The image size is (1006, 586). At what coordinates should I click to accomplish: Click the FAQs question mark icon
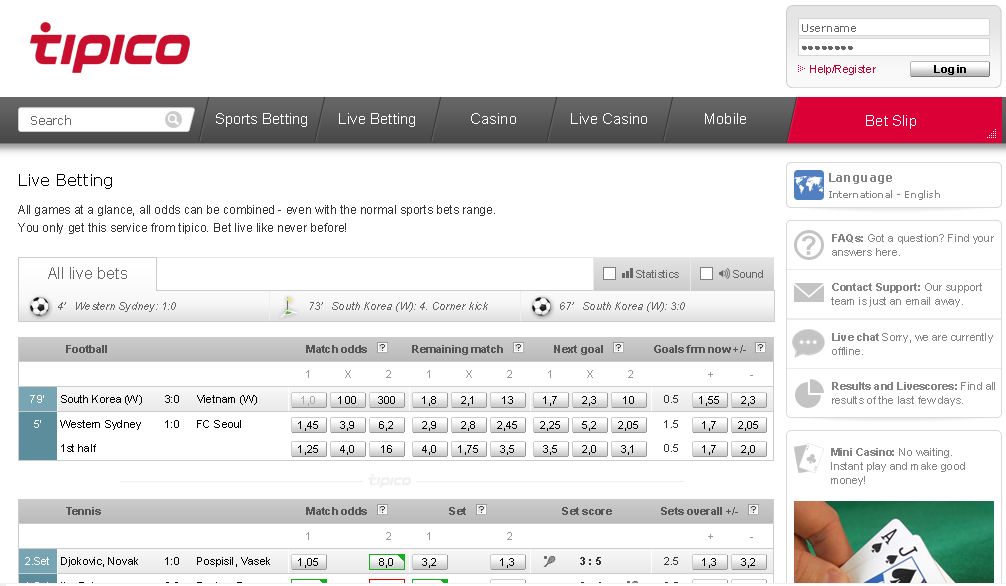[808, 245]
